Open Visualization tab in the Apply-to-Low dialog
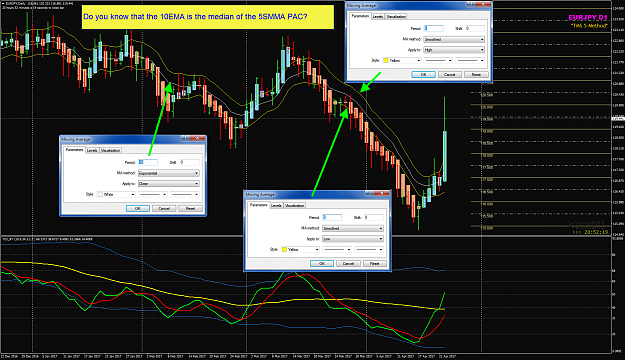The height and width of the screenshot is (360, 625). [295, 205]
